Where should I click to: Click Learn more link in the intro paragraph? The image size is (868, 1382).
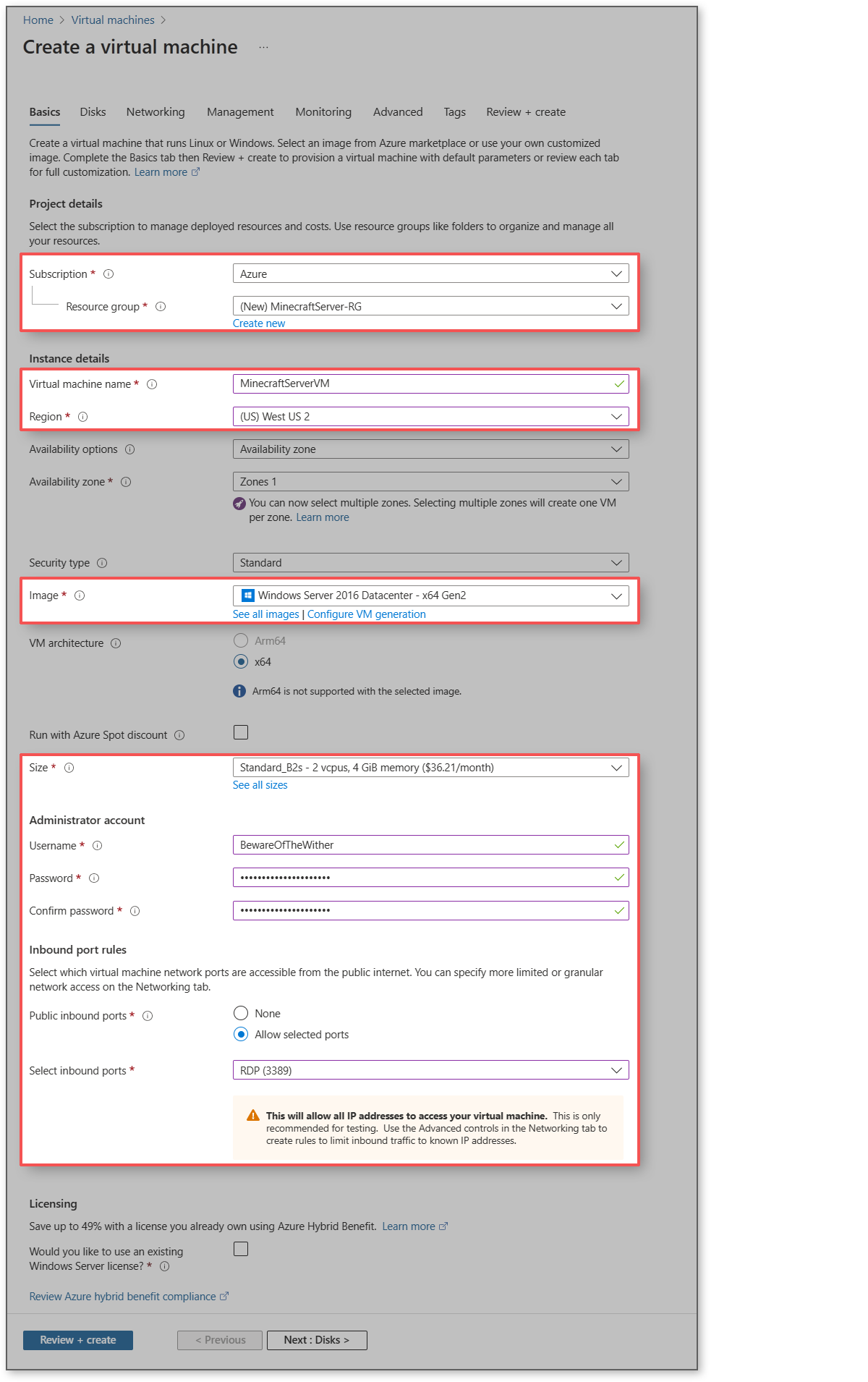(x=167, y=172)
